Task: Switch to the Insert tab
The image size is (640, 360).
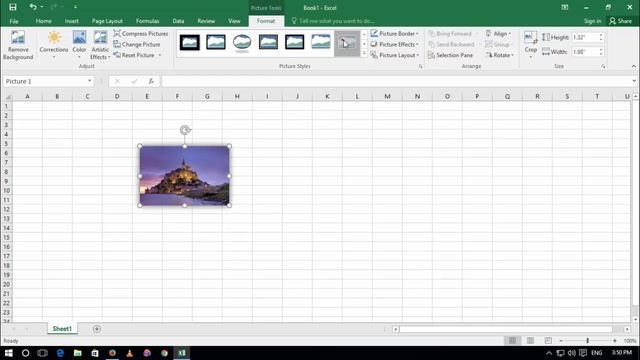Action: point(71,21)
